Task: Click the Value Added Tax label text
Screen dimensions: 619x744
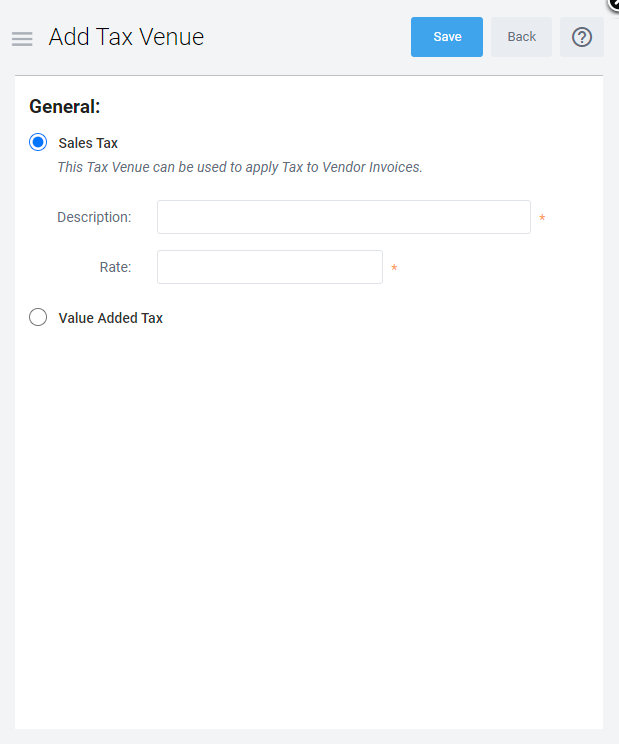Action: tap(110, 318)
